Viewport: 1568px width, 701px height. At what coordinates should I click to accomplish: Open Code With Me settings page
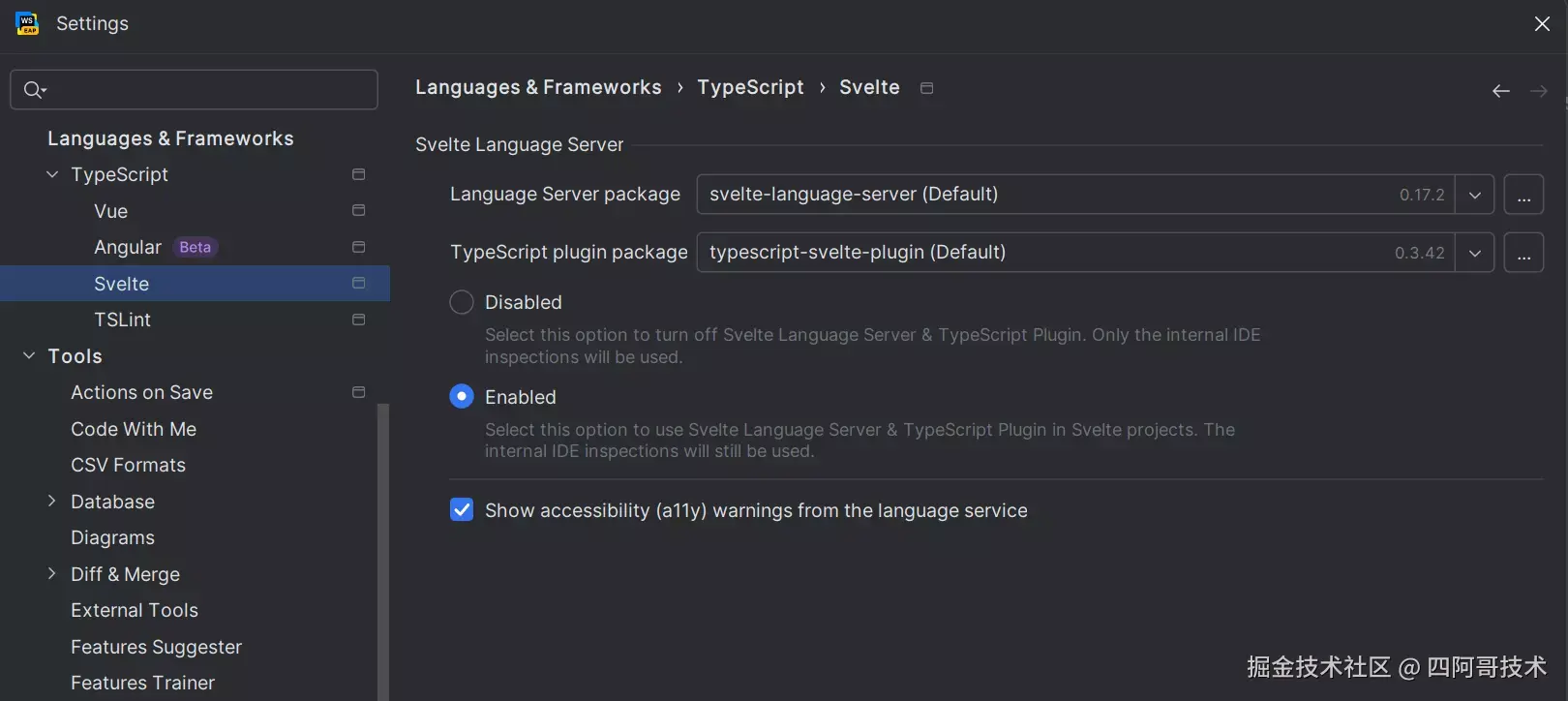point(134,429)
